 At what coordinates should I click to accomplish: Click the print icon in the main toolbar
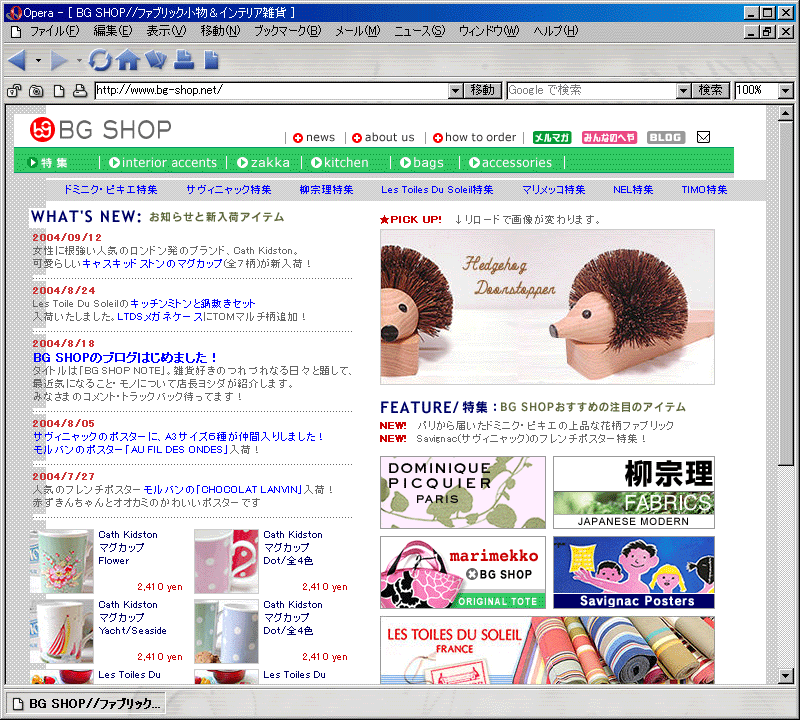point(184,60)
